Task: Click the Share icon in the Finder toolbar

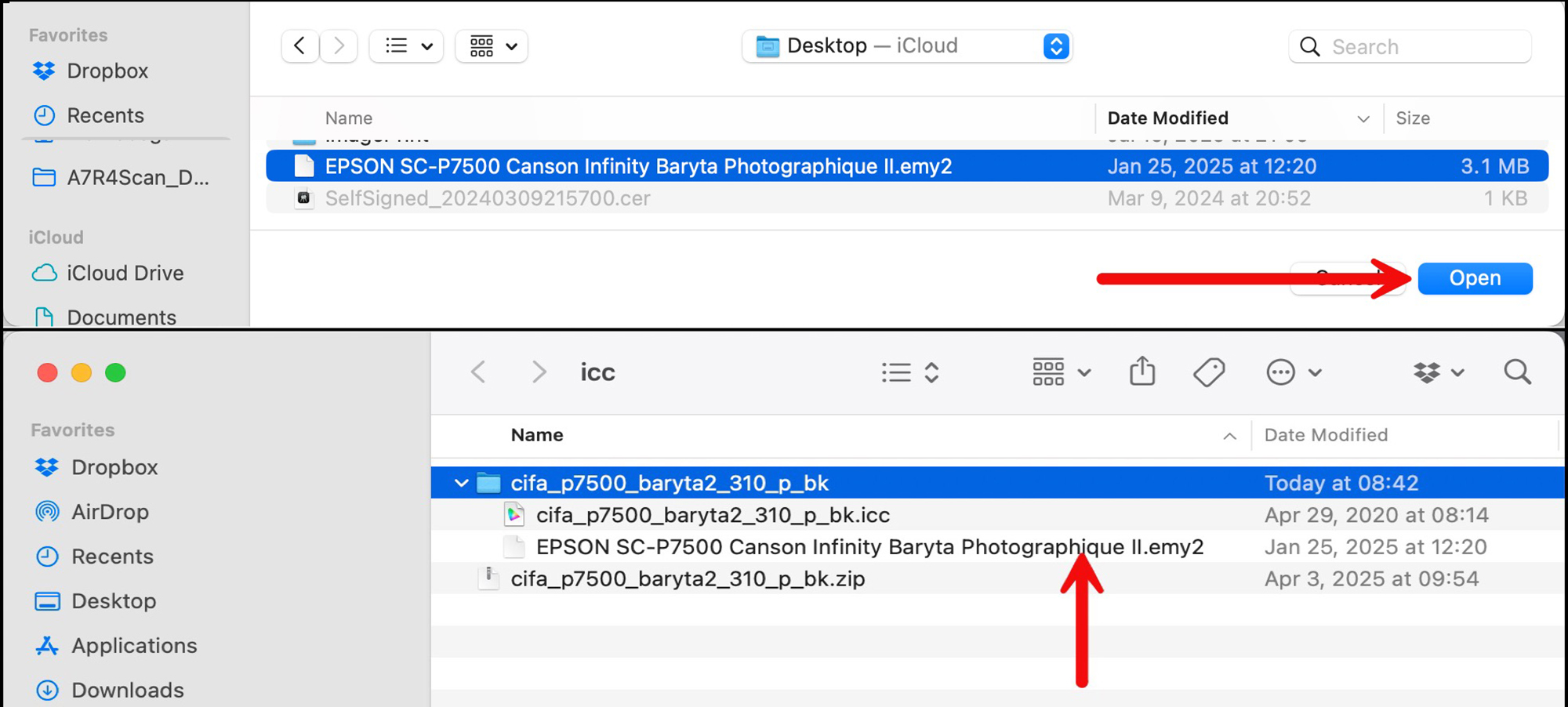Action: click(x=1142, y=372)
